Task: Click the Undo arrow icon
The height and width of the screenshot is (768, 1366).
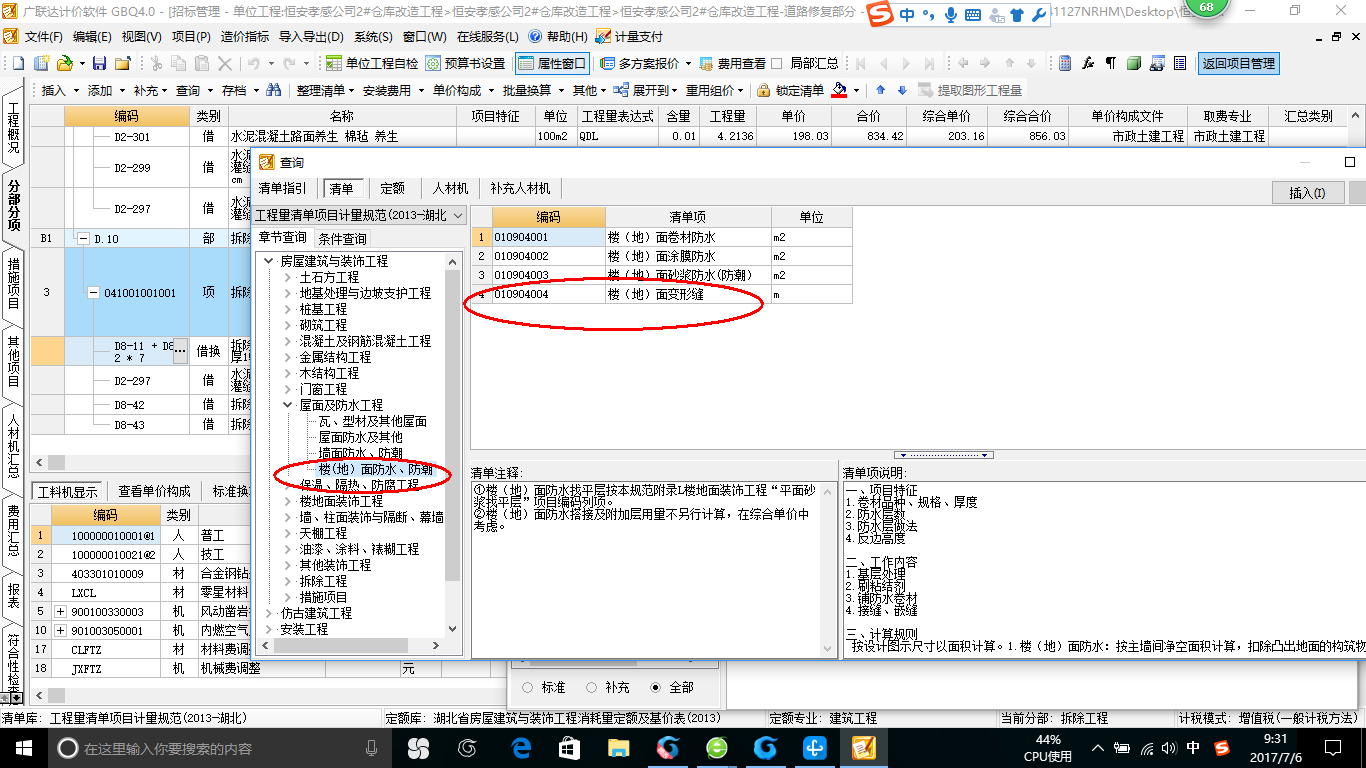Action: tap(253, 63)
